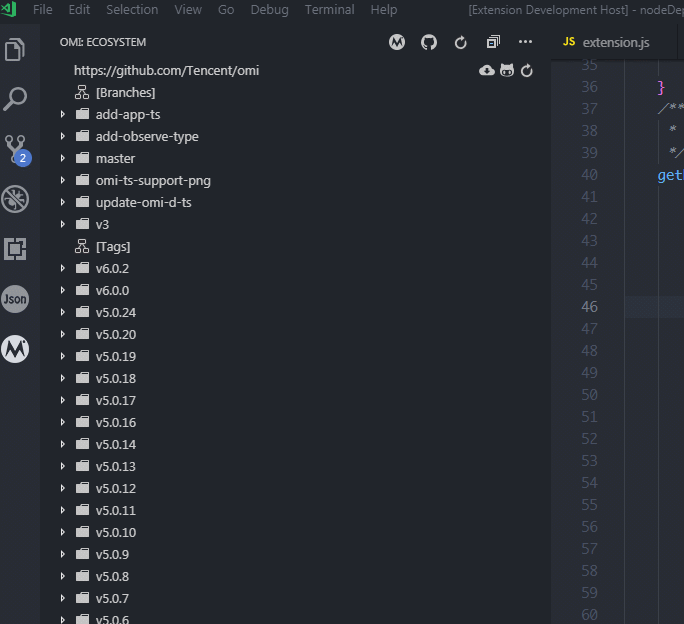The width and height of the screenshot is (684, 624).
Task: Open the Go menu
Action: pos(226,10)
